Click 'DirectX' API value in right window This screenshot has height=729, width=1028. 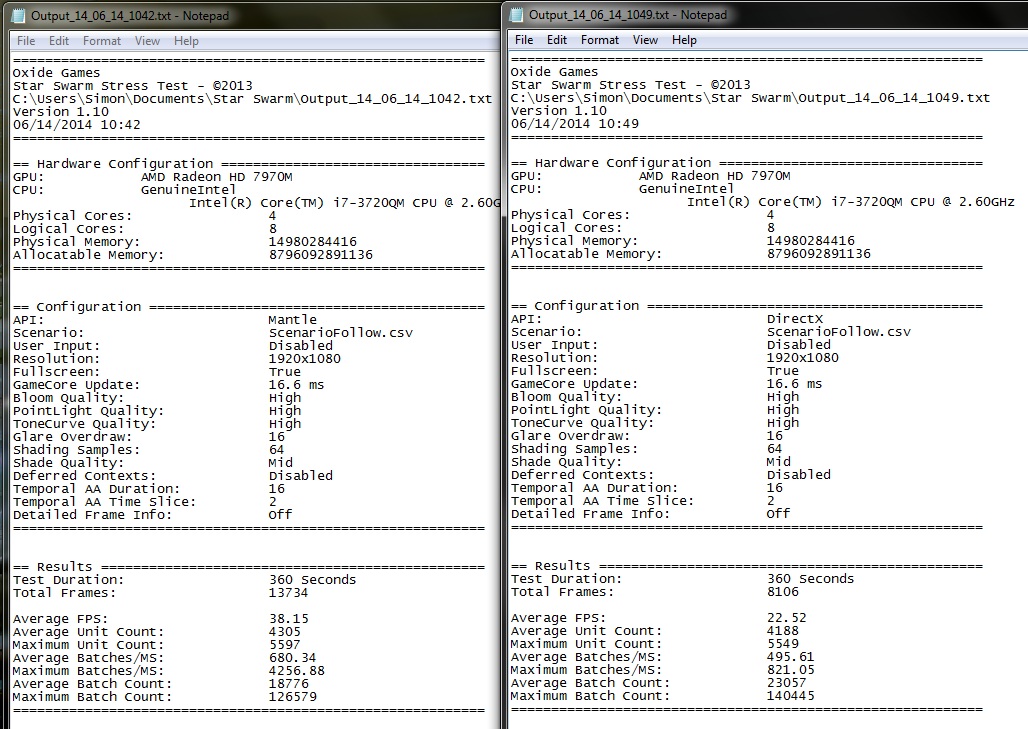(x=795, y=319)
